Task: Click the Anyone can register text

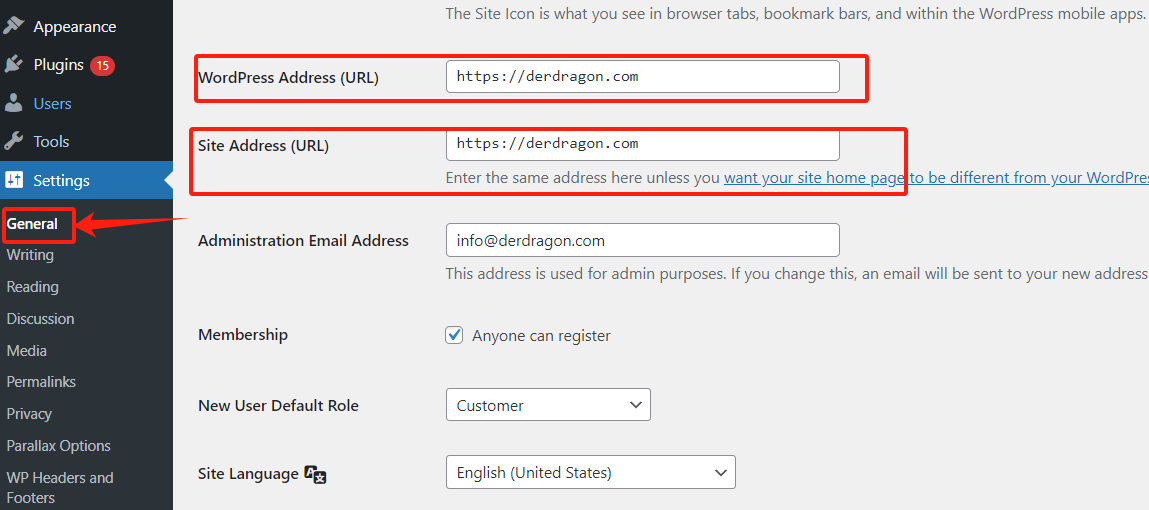Action: click(x=542, y=336)
